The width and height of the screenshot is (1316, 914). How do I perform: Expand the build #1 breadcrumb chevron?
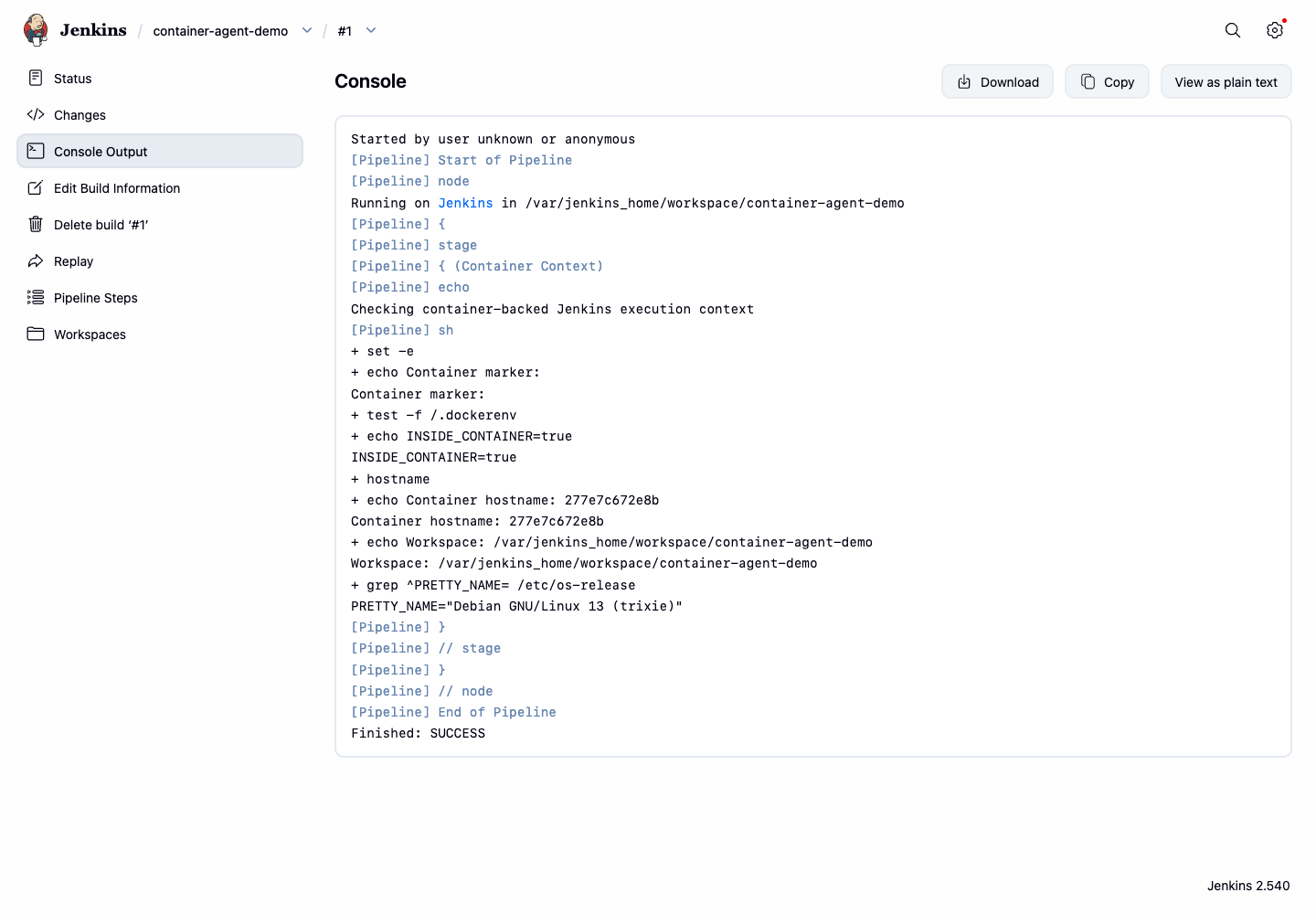coord(371,30)
